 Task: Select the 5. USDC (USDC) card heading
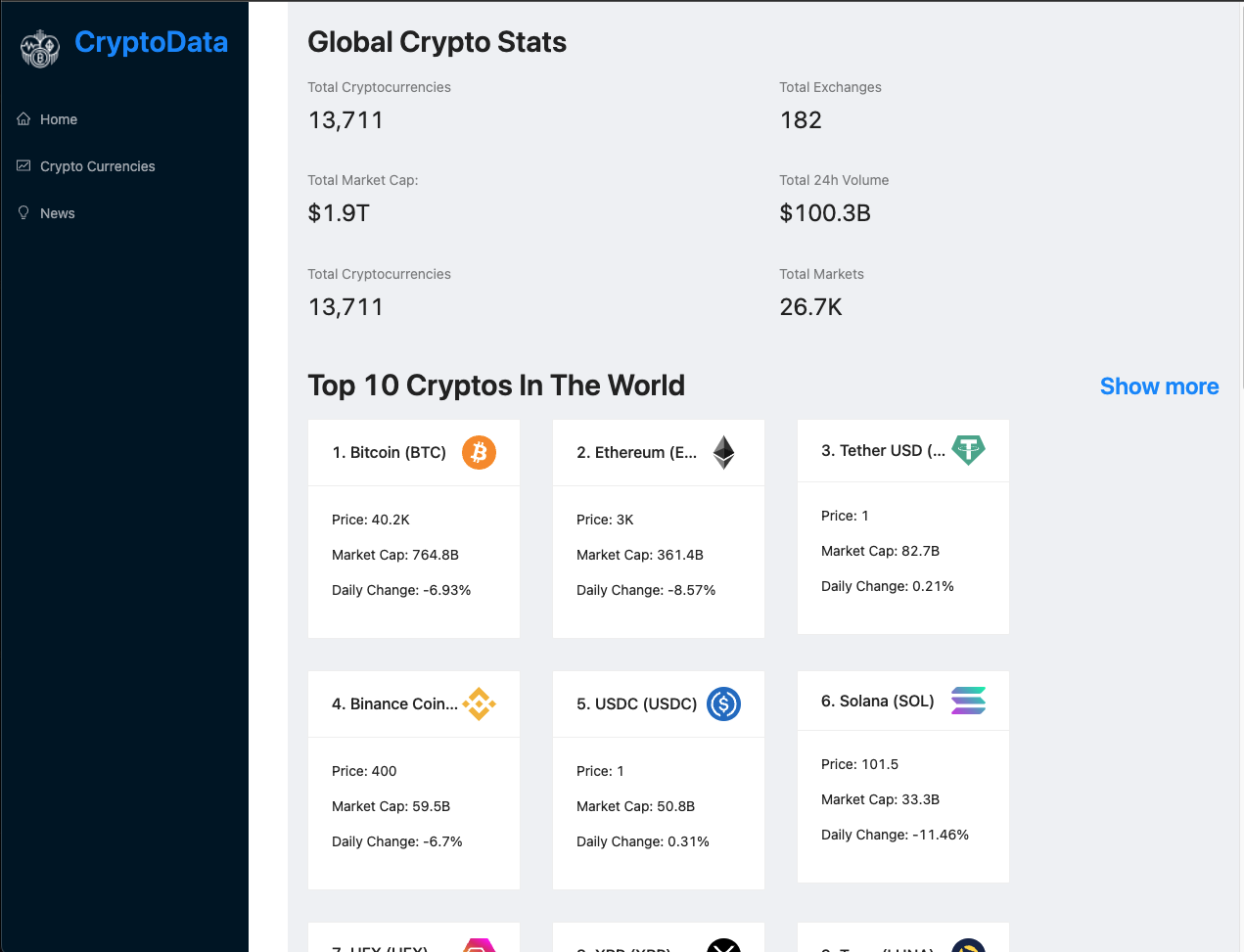coord(636,703)
